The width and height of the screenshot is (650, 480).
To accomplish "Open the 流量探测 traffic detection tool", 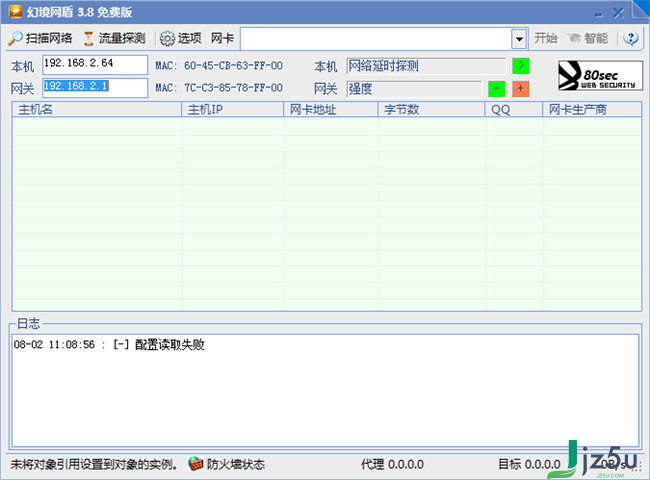I will pos(114,39).
